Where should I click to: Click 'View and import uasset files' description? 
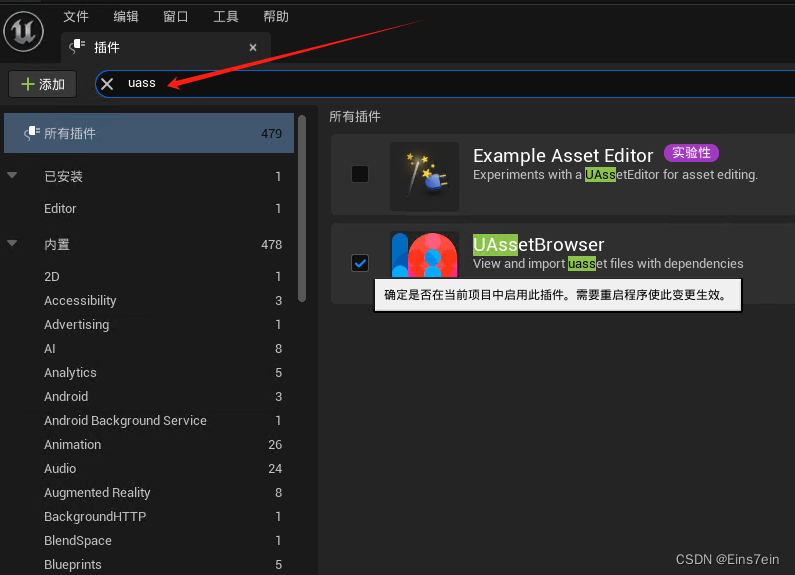[x=608, y=264]
